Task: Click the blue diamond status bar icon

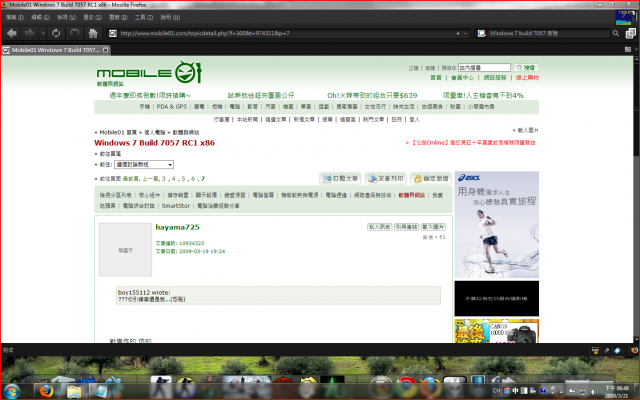Action: click(x=618, y=350)
